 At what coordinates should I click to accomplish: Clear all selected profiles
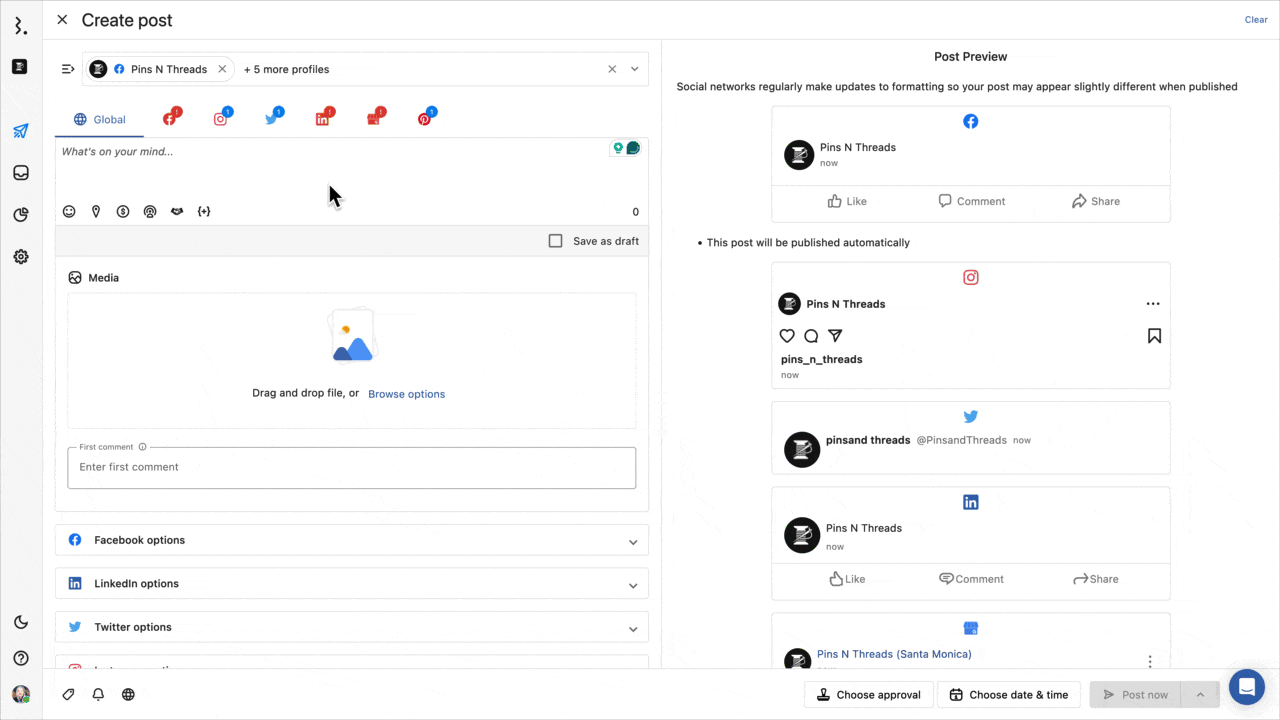(612, 69)
